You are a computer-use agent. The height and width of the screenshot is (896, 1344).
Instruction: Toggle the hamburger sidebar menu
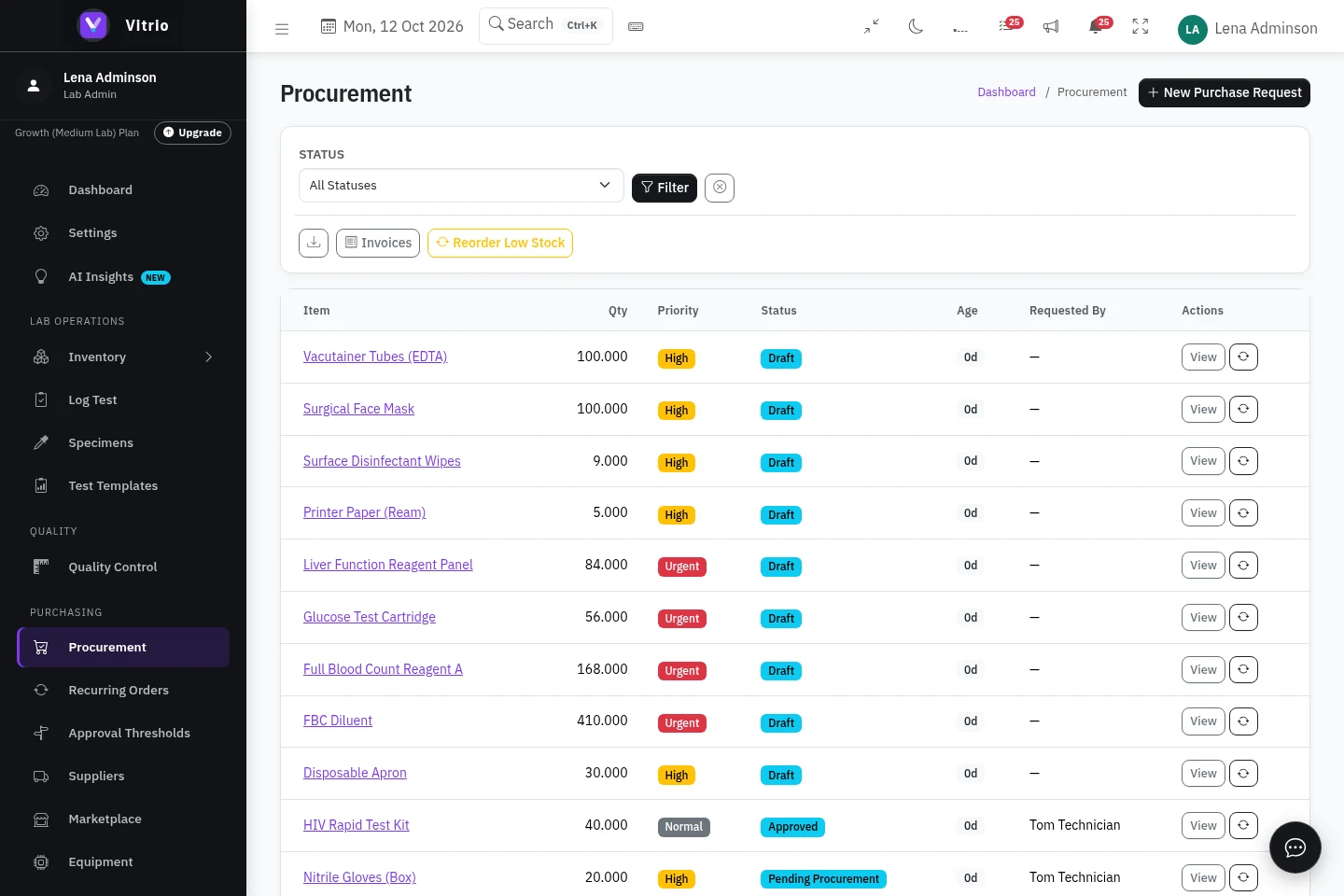(282, 29)
